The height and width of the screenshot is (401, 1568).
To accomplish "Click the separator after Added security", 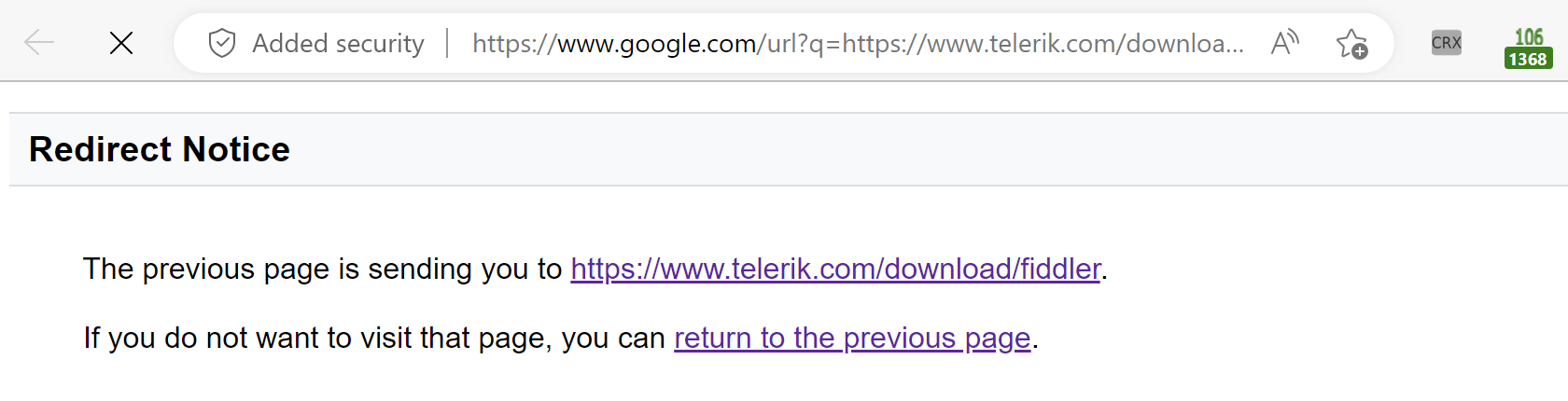I will 447,43.
